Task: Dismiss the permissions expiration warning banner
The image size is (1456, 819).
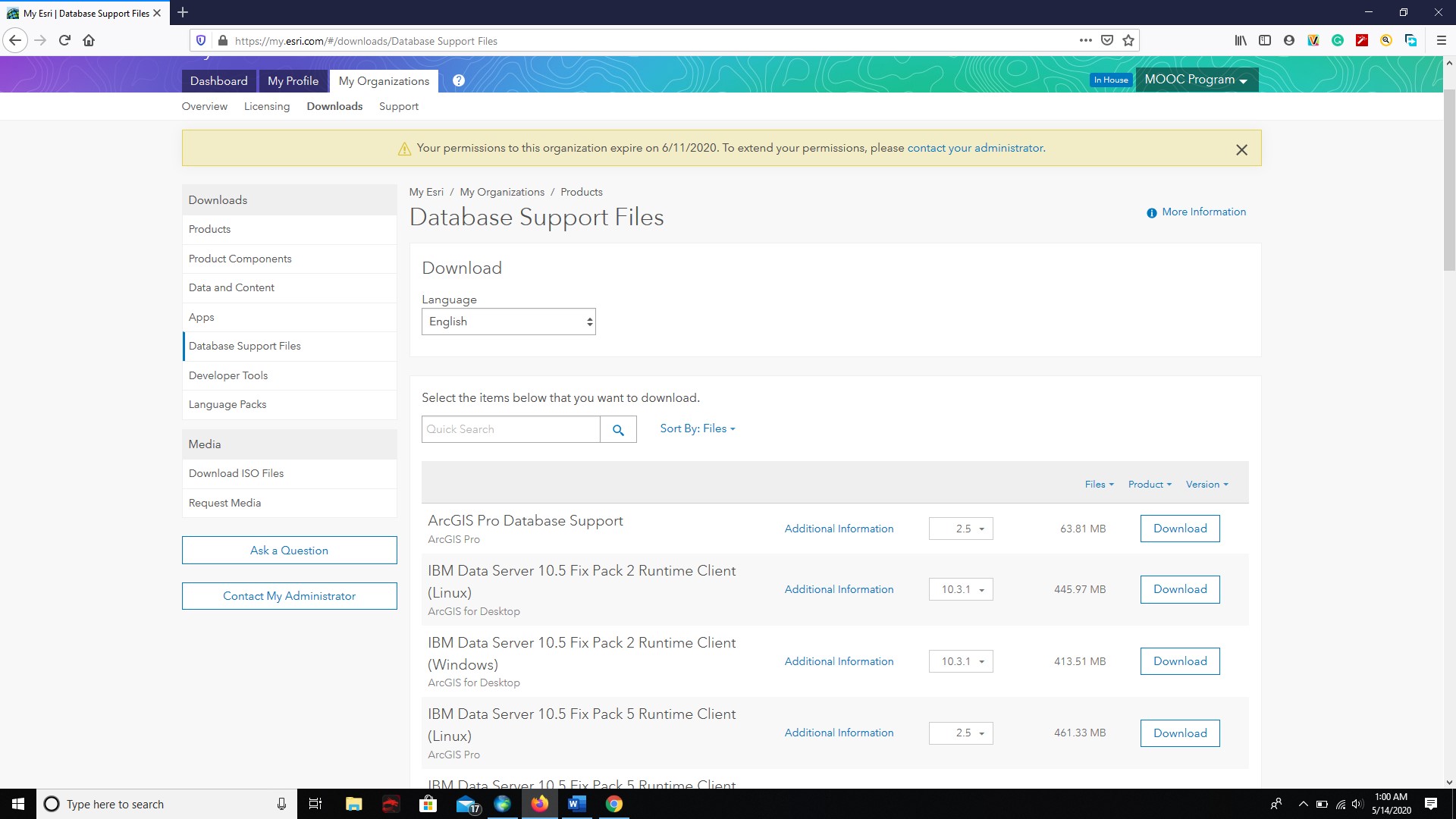Action: point(1242,149)
